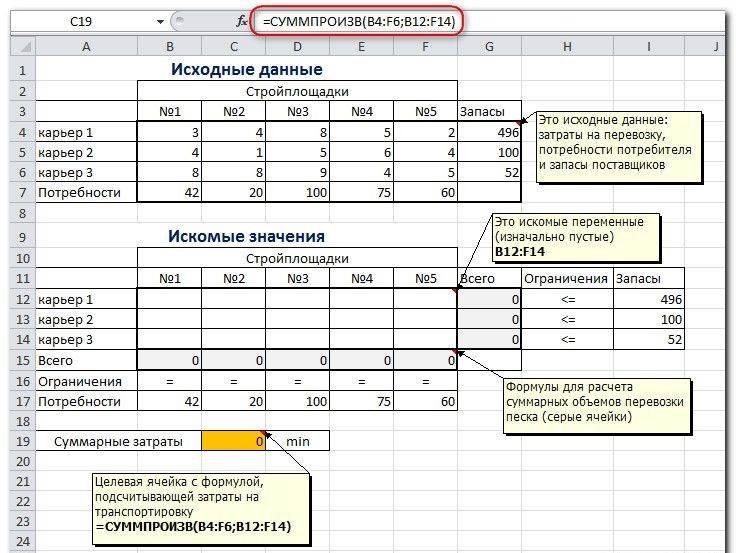The width and height of the screenshot is (736, 553).
Task: Click the Name Box showing C19
Action: tap(81, 22)
